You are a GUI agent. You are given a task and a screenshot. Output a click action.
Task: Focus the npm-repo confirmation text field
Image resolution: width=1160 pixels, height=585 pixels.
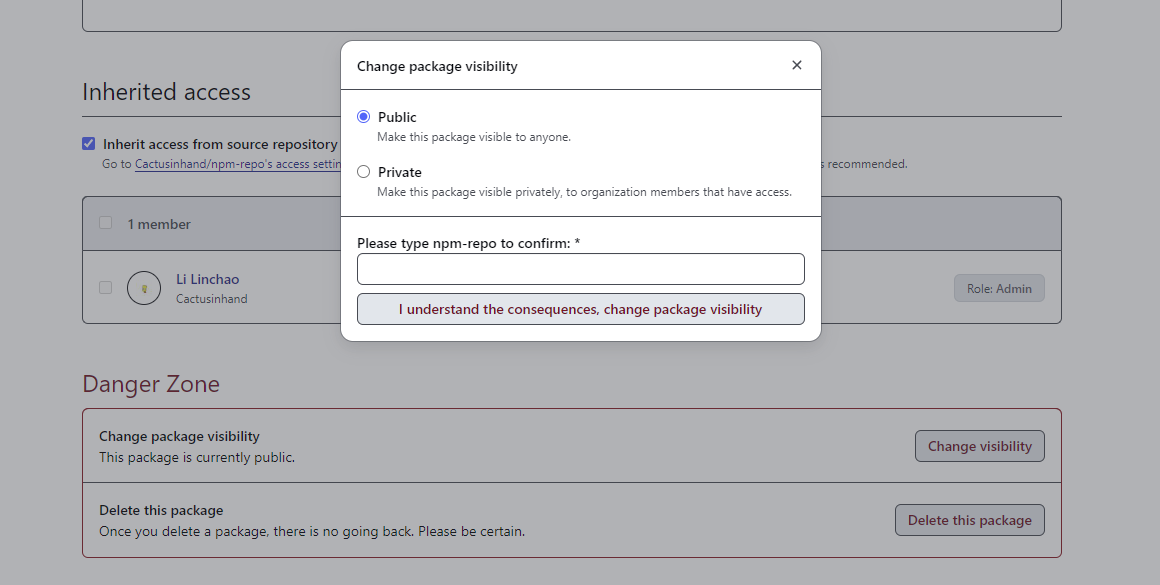pyautogui.click(x=580, y=269)
